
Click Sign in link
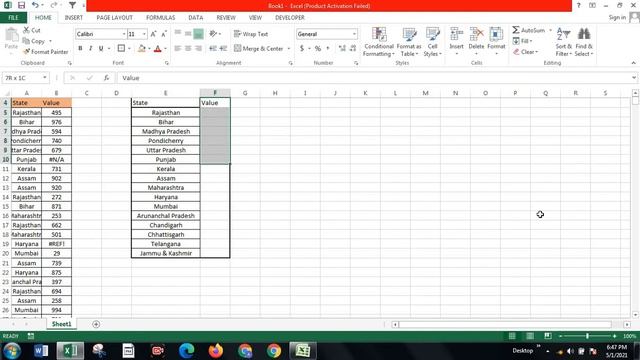(x=617, y=18)
